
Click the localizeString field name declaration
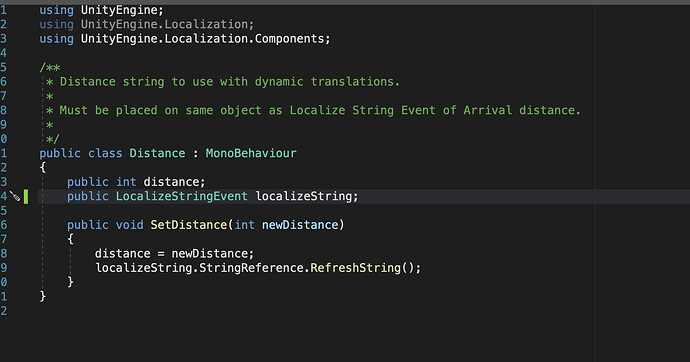[304, 196]
